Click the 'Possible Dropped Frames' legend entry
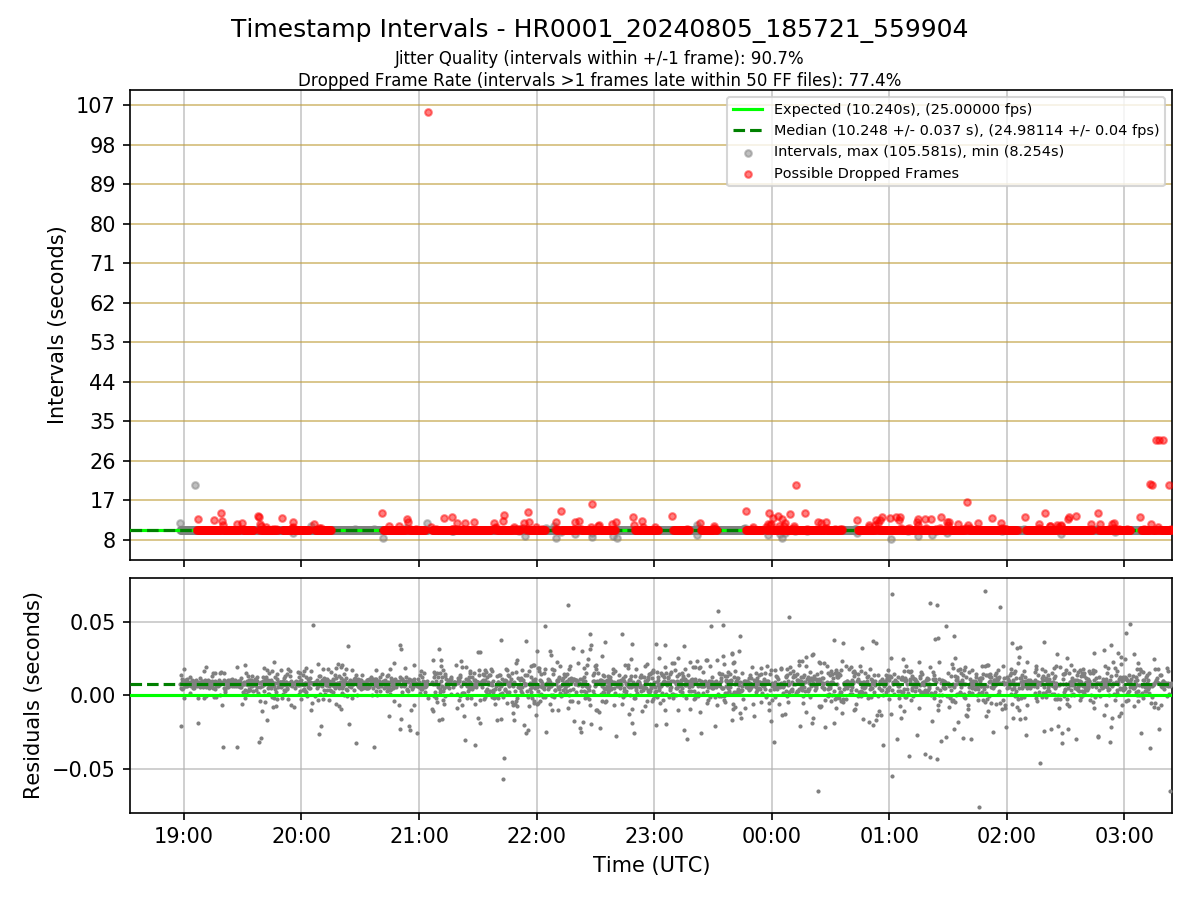 866,173
